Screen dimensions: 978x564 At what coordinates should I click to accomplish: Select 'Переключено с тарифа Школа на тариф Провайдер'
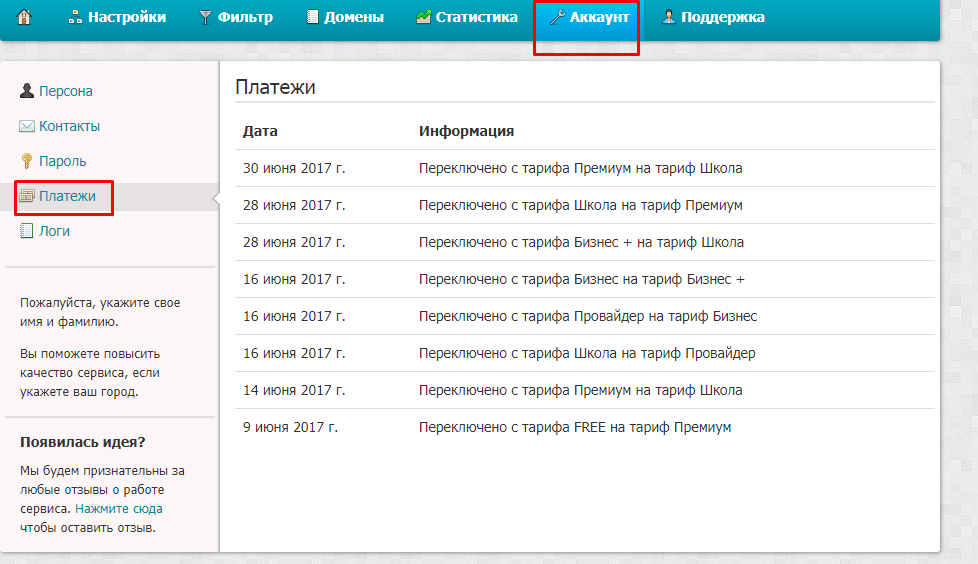[587, 353]
